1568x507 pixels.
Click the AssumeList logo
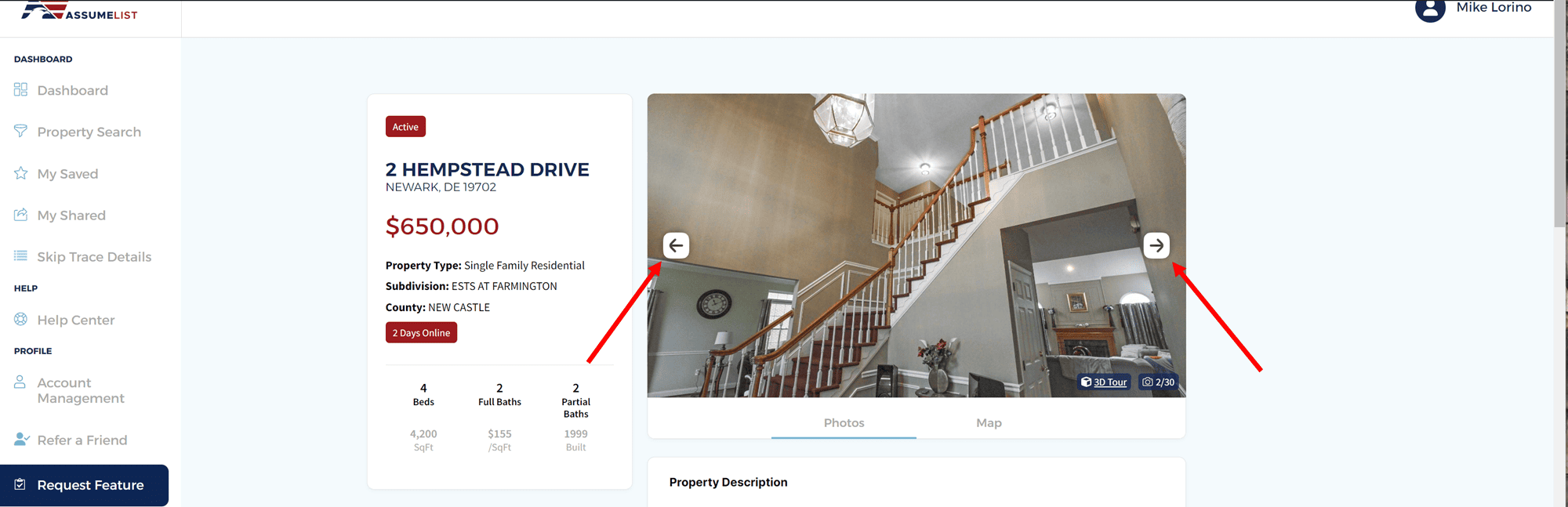(x=79, y=11)
